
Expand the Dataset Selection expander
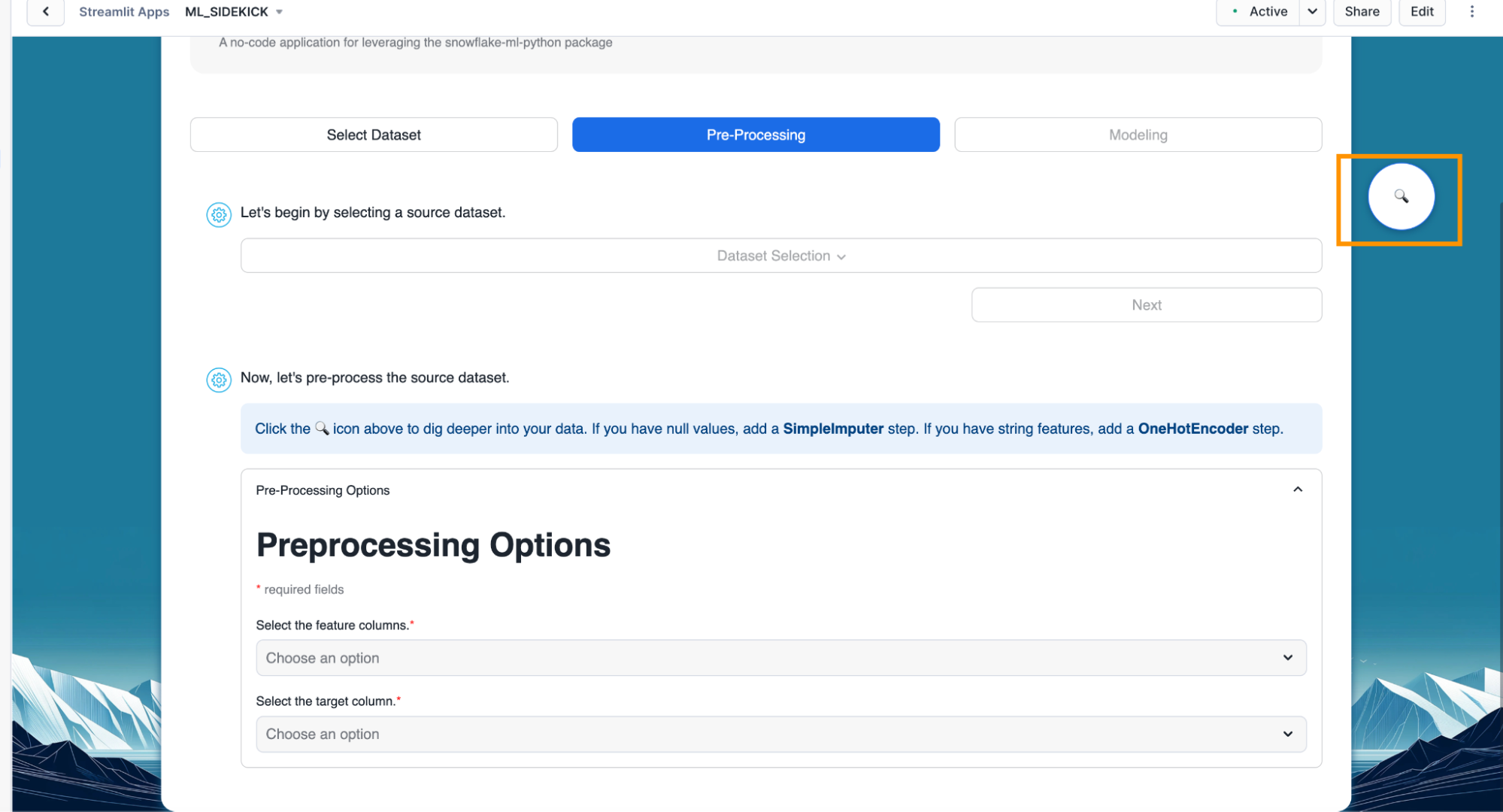[x=780, y=256]
